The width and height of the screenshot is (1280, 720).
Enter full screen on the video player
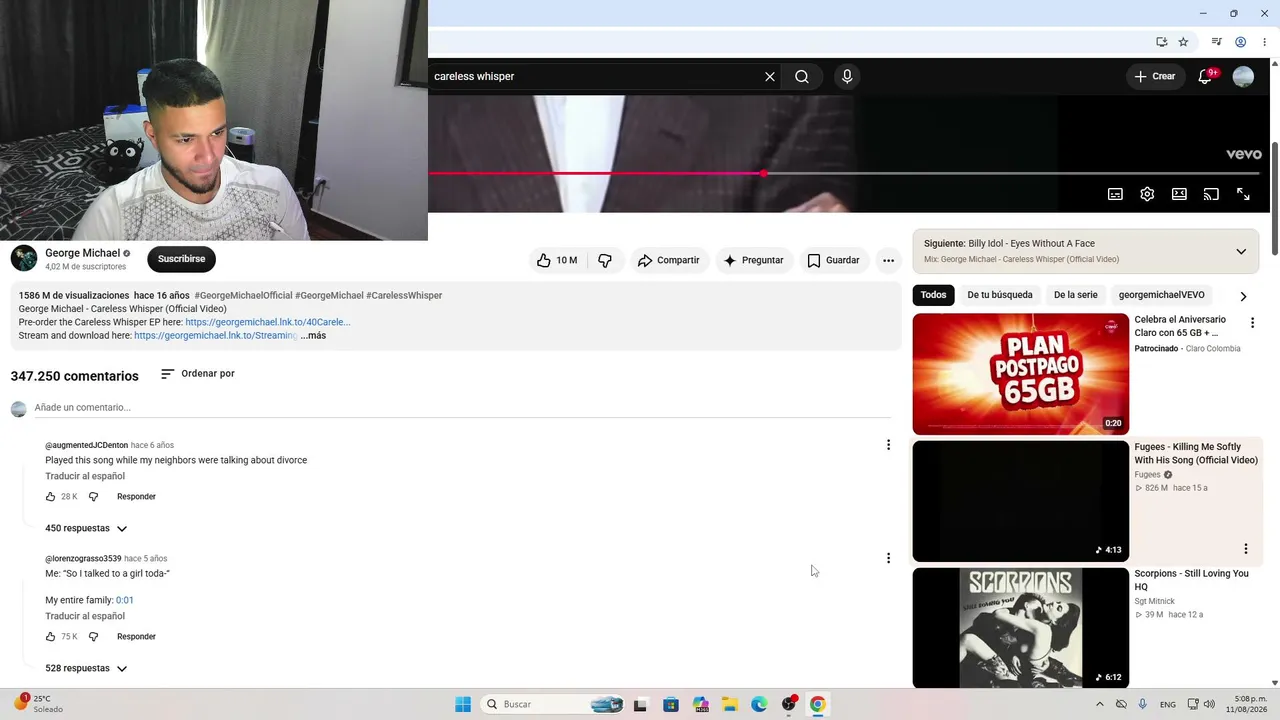1243,194
